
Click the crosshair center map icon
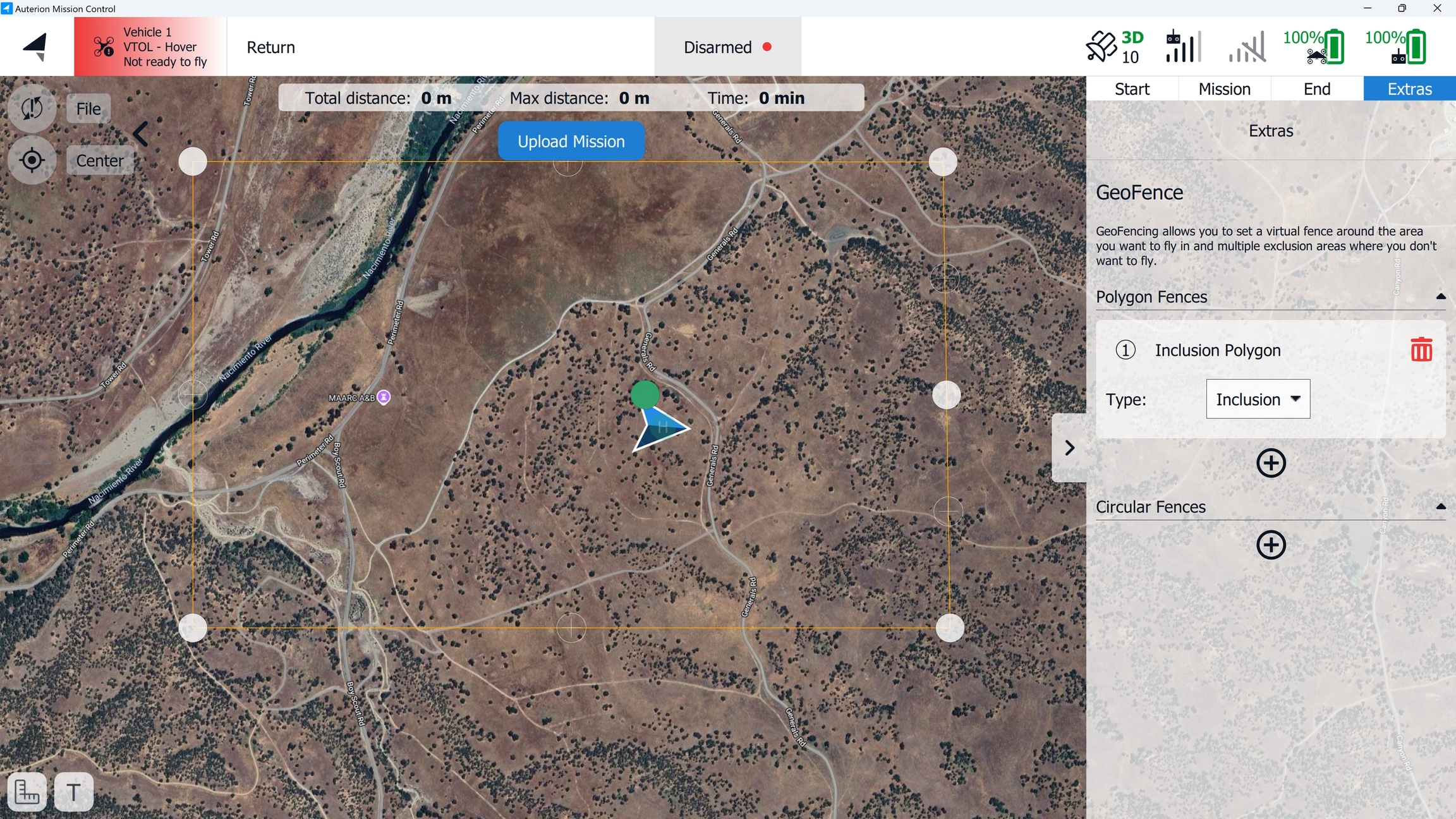point(32,161)
